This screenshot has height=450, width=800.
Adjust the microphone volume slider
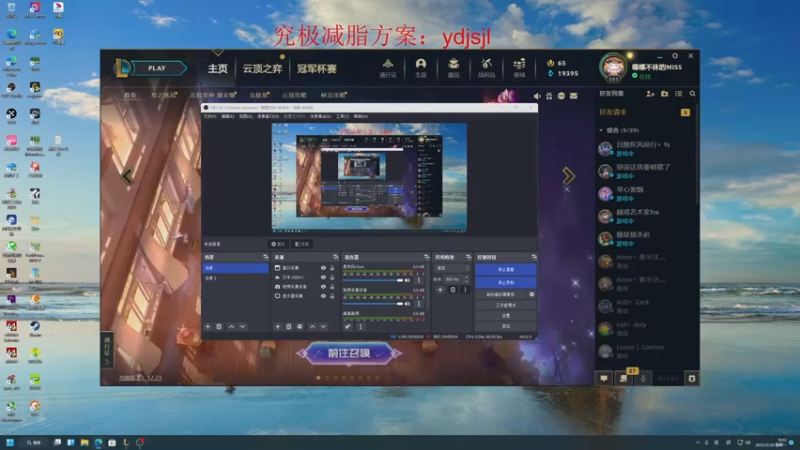coord(373,280)
